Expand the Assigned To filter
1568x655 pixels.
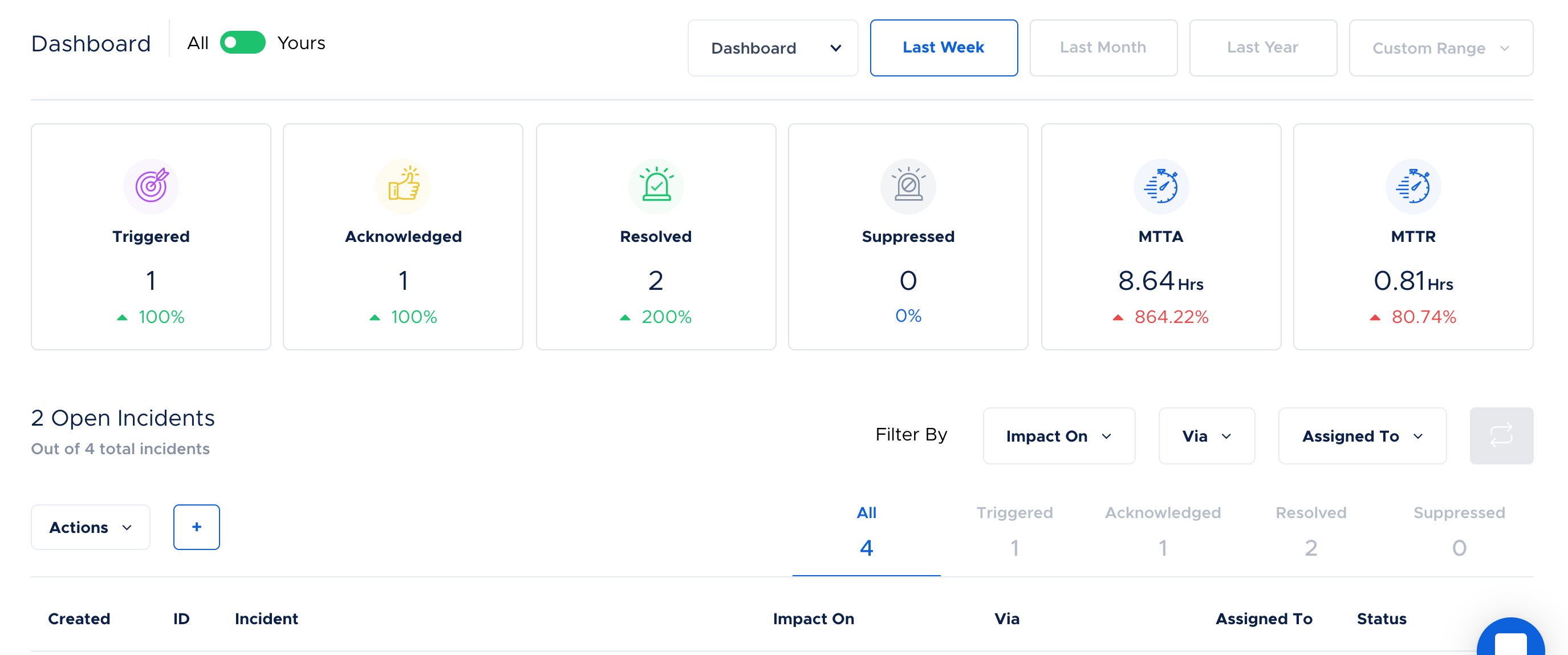click(x=1362, y=436)
